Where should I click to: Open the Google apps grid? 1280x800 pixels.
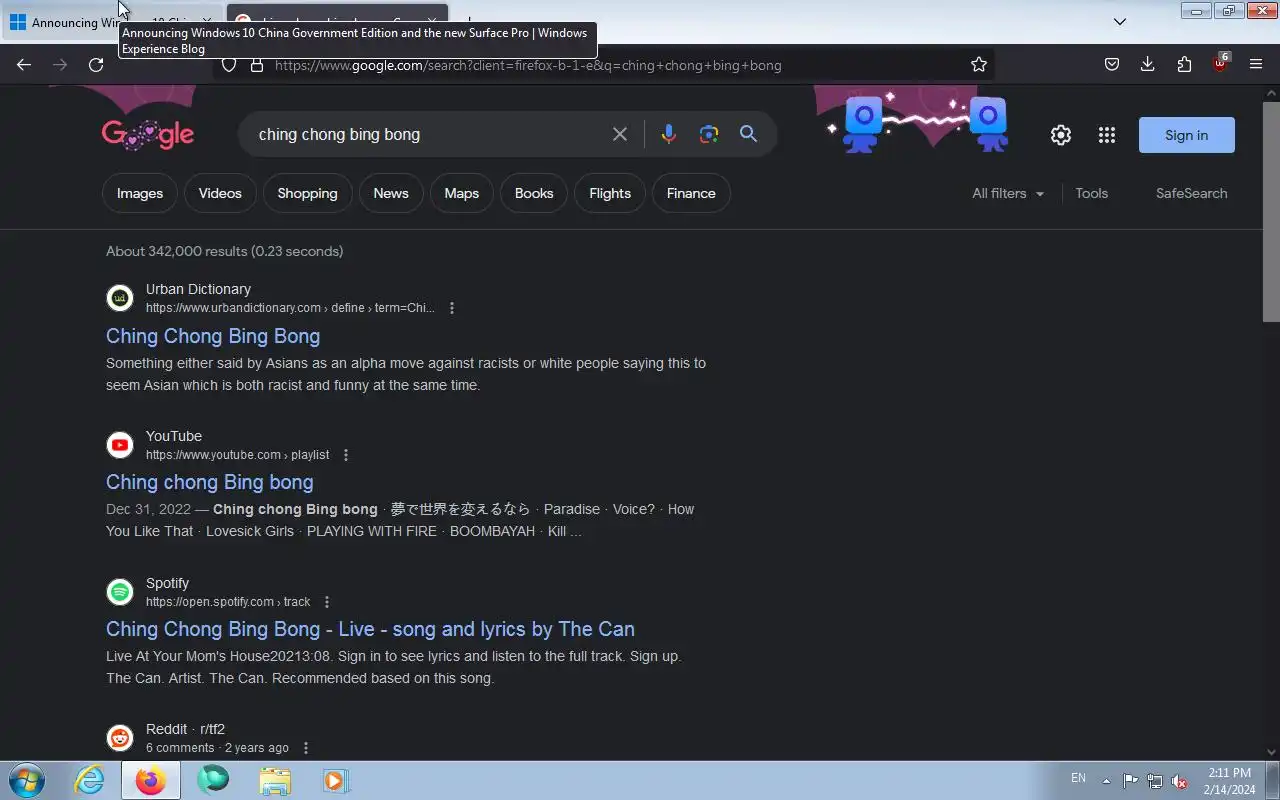pos(1107,135)
